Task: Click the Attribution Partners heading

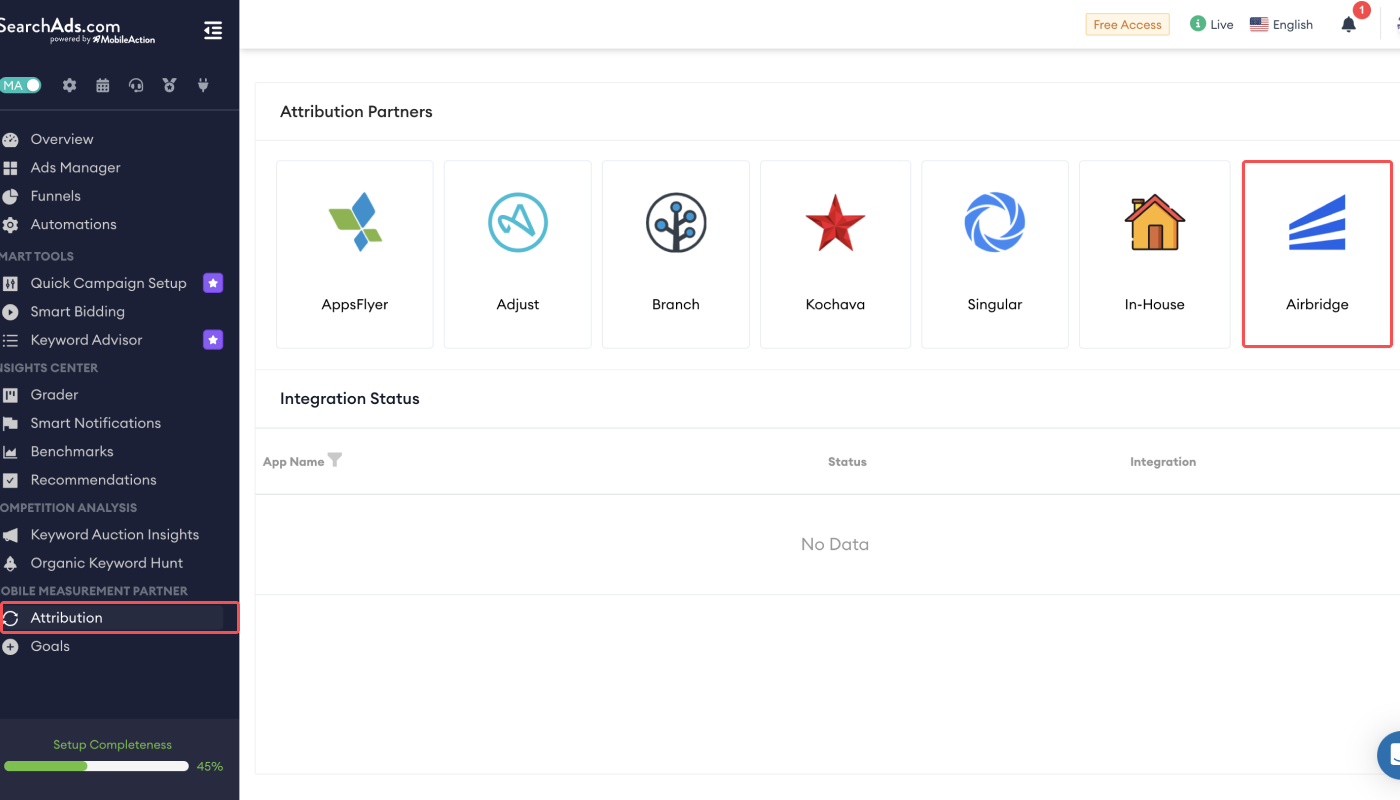Action: tap(356, 112)
